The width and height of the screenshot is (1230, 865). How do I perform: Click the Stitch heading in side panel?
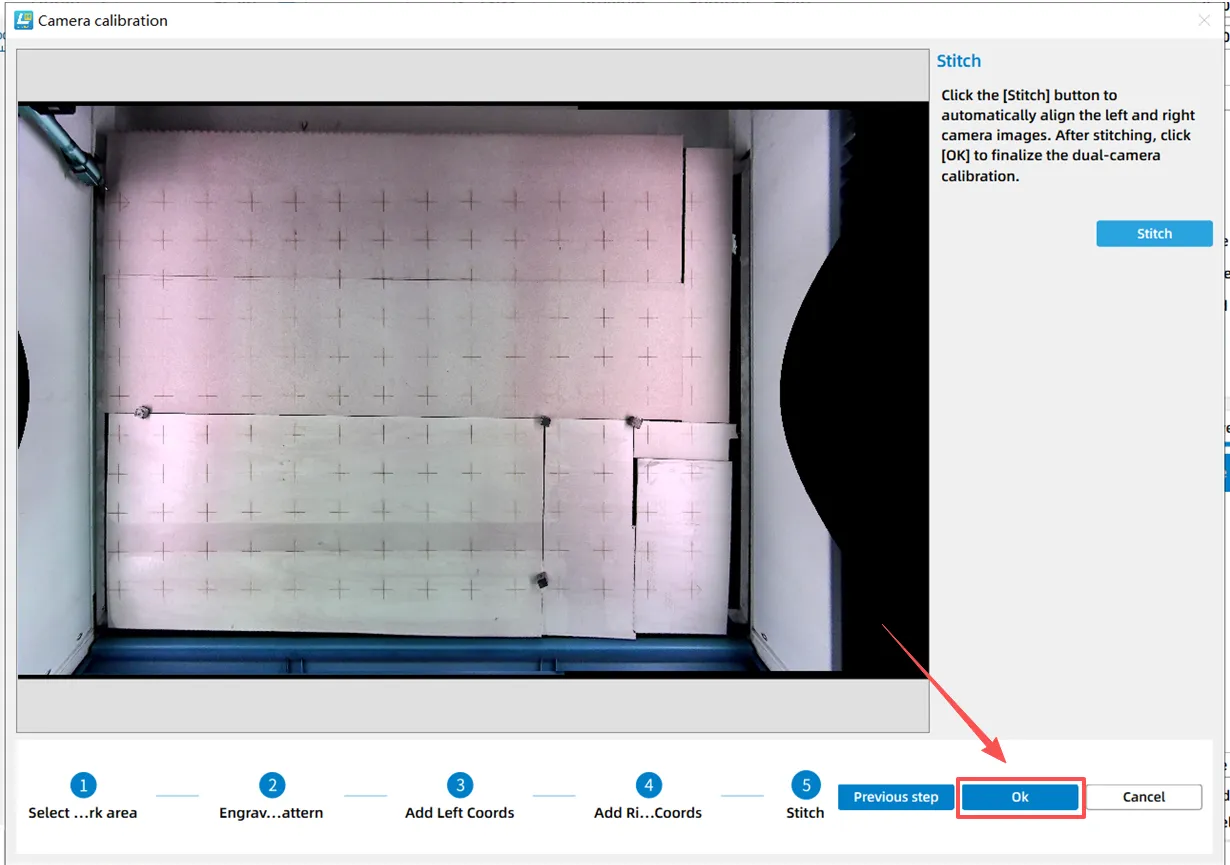coord(958,61)
